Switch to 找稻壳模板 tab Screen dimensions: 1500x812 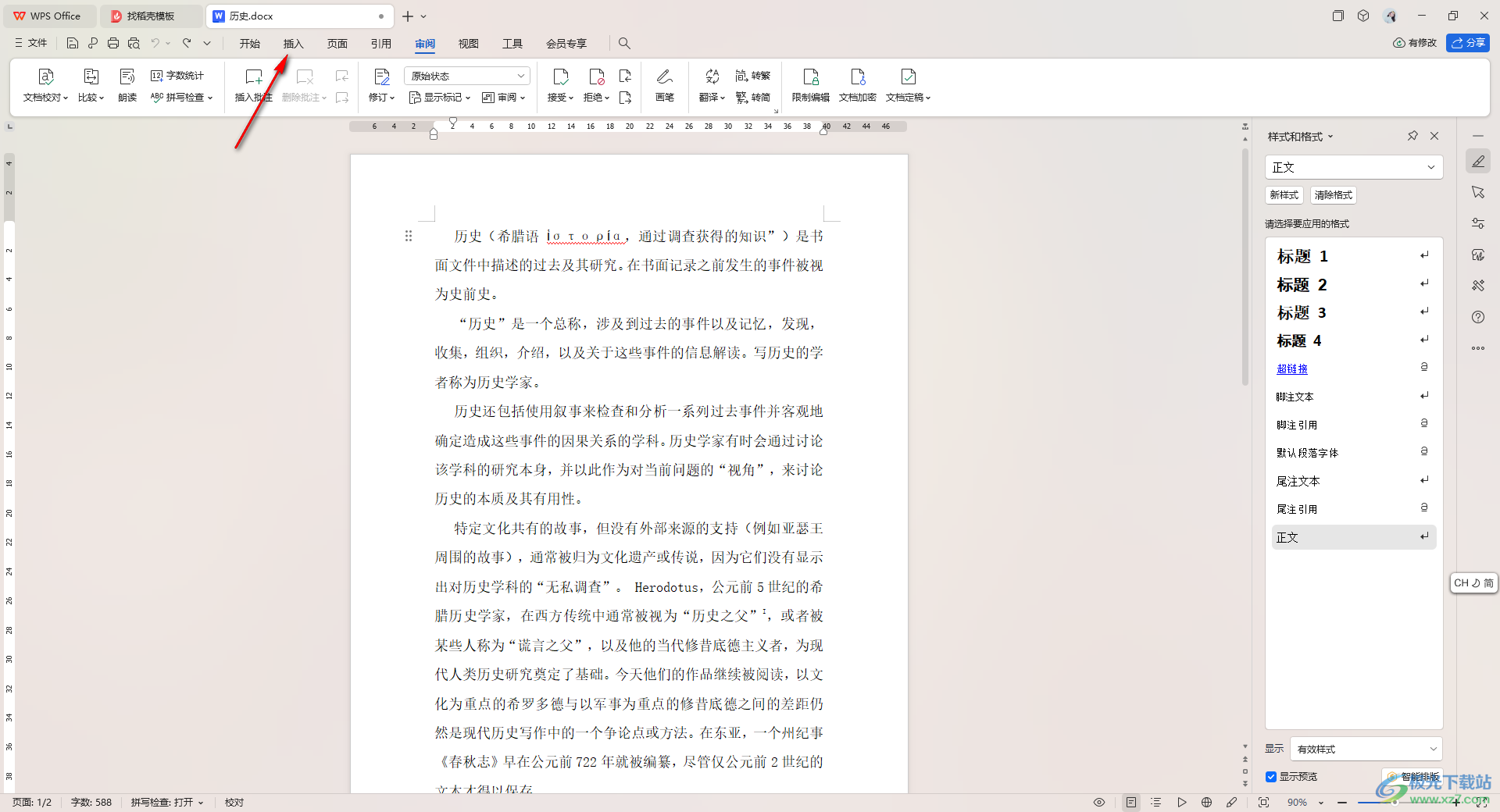pyautogui.click(x=151, y=16)
